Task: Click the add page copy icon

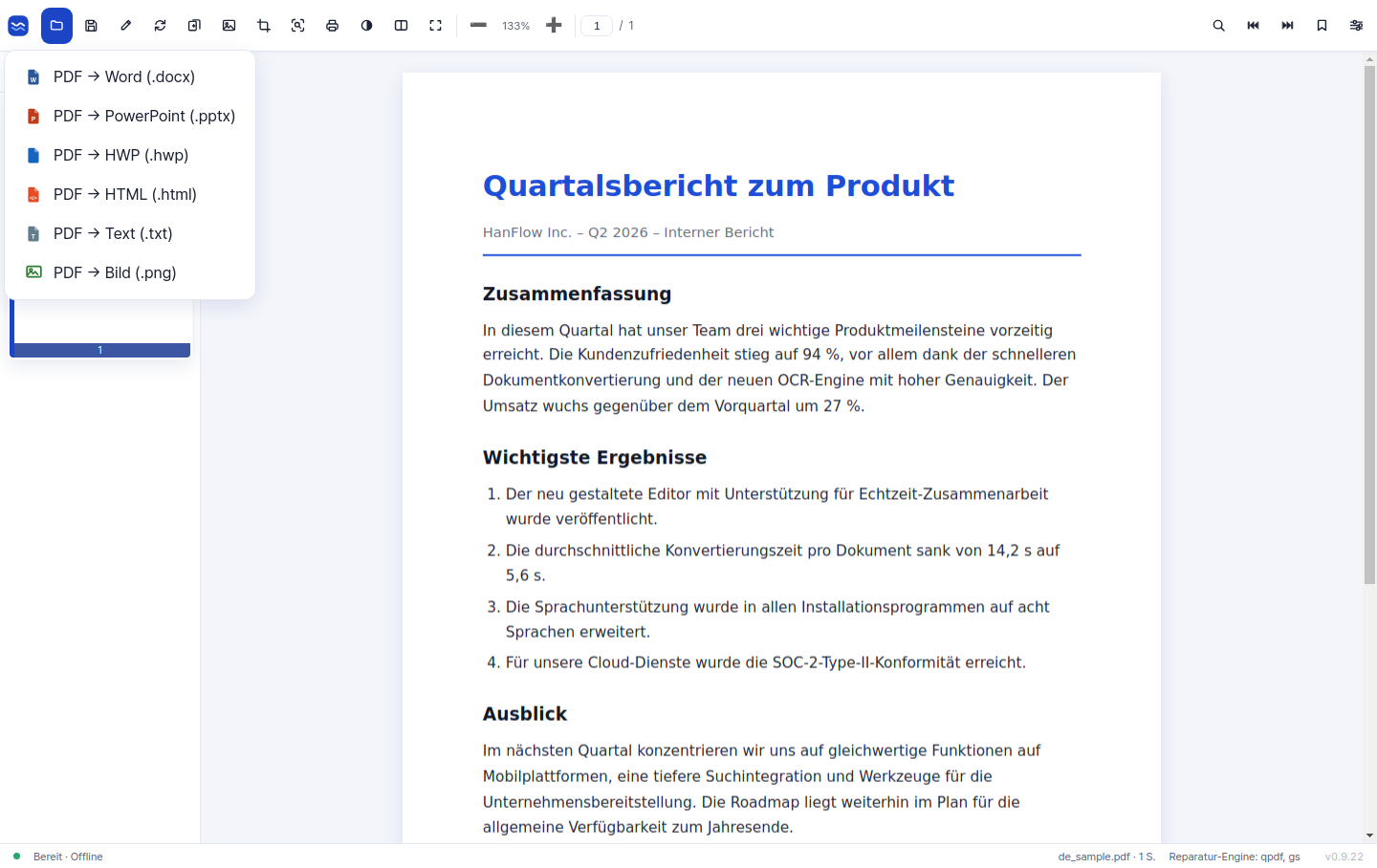Action: [x=194, y=26]
